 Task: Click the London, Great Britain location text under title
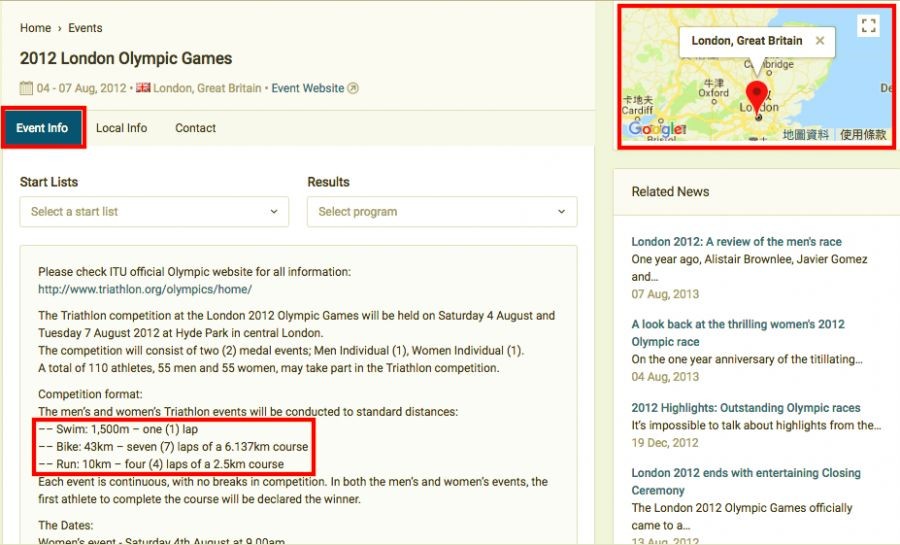coord(207,88)
